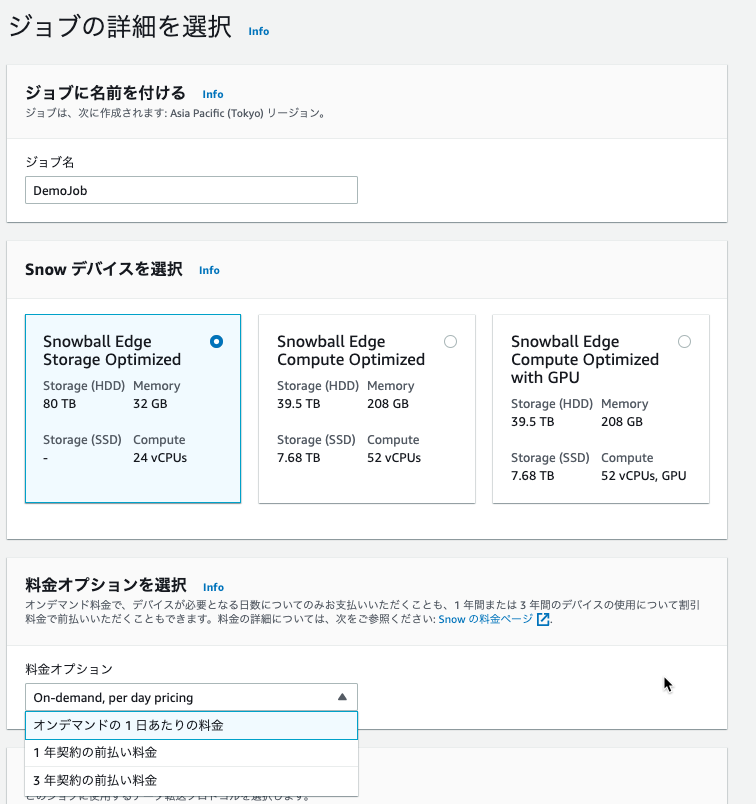
Task: Click Asia Pacific (Tokyo) region description text
Action: [x=175, y=113]
